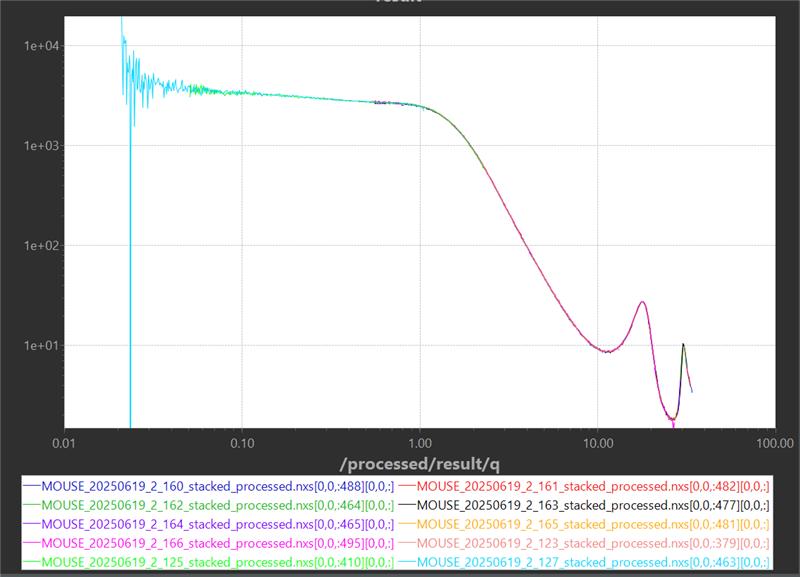Click the blue line swatch for dataset 160

click(x=30, y=485)
